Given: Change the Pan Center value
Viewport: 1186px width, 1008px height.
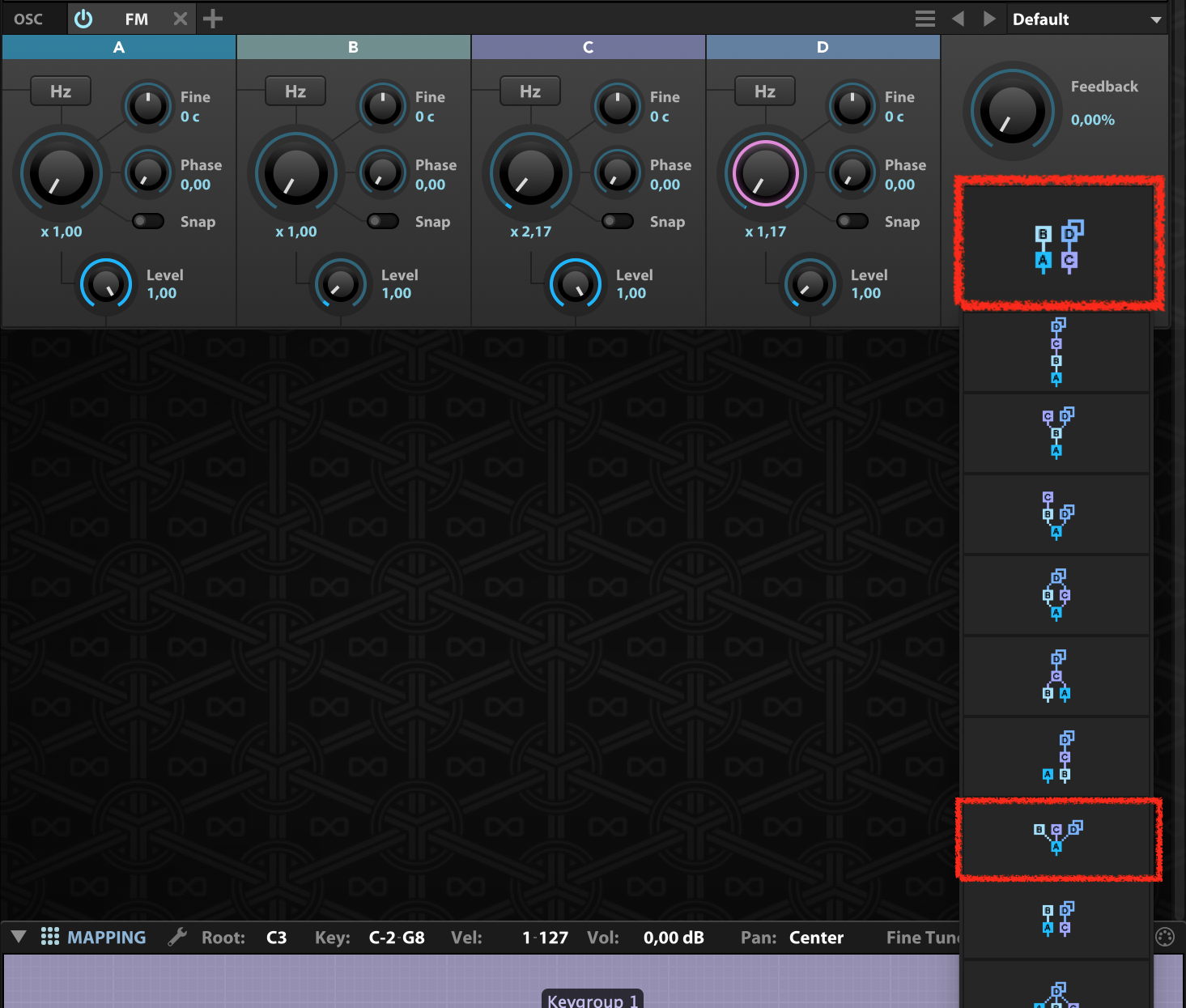Looking at the screenshot, I should coord(816,938).
